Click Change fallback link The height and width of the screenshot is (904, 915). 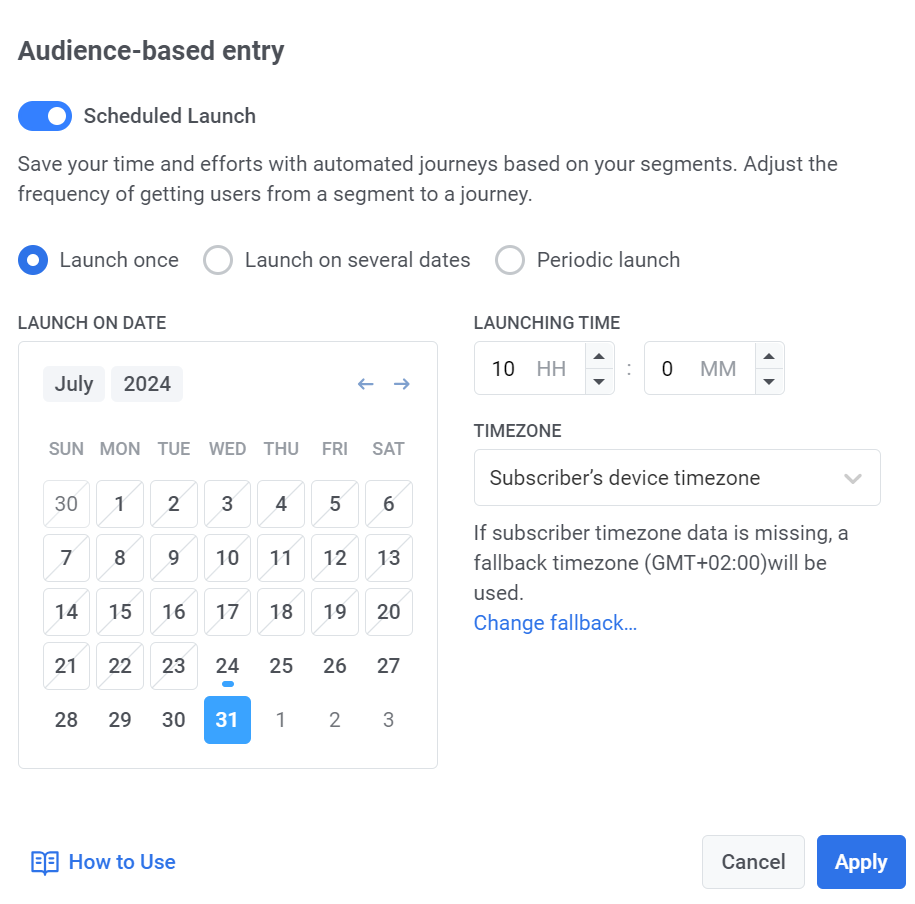click(x=555, y=623)
